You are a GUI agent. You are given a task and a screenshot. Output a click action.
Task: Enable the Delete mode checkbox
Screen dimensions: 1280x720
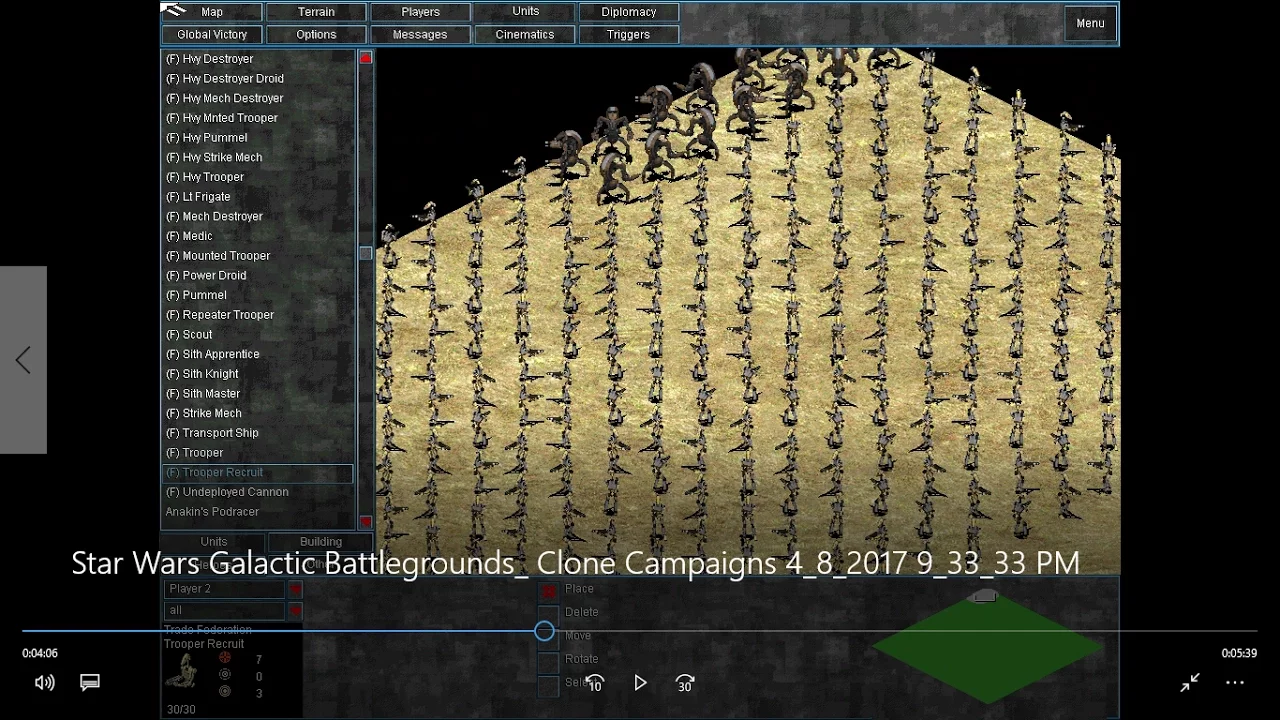point(548,612)
